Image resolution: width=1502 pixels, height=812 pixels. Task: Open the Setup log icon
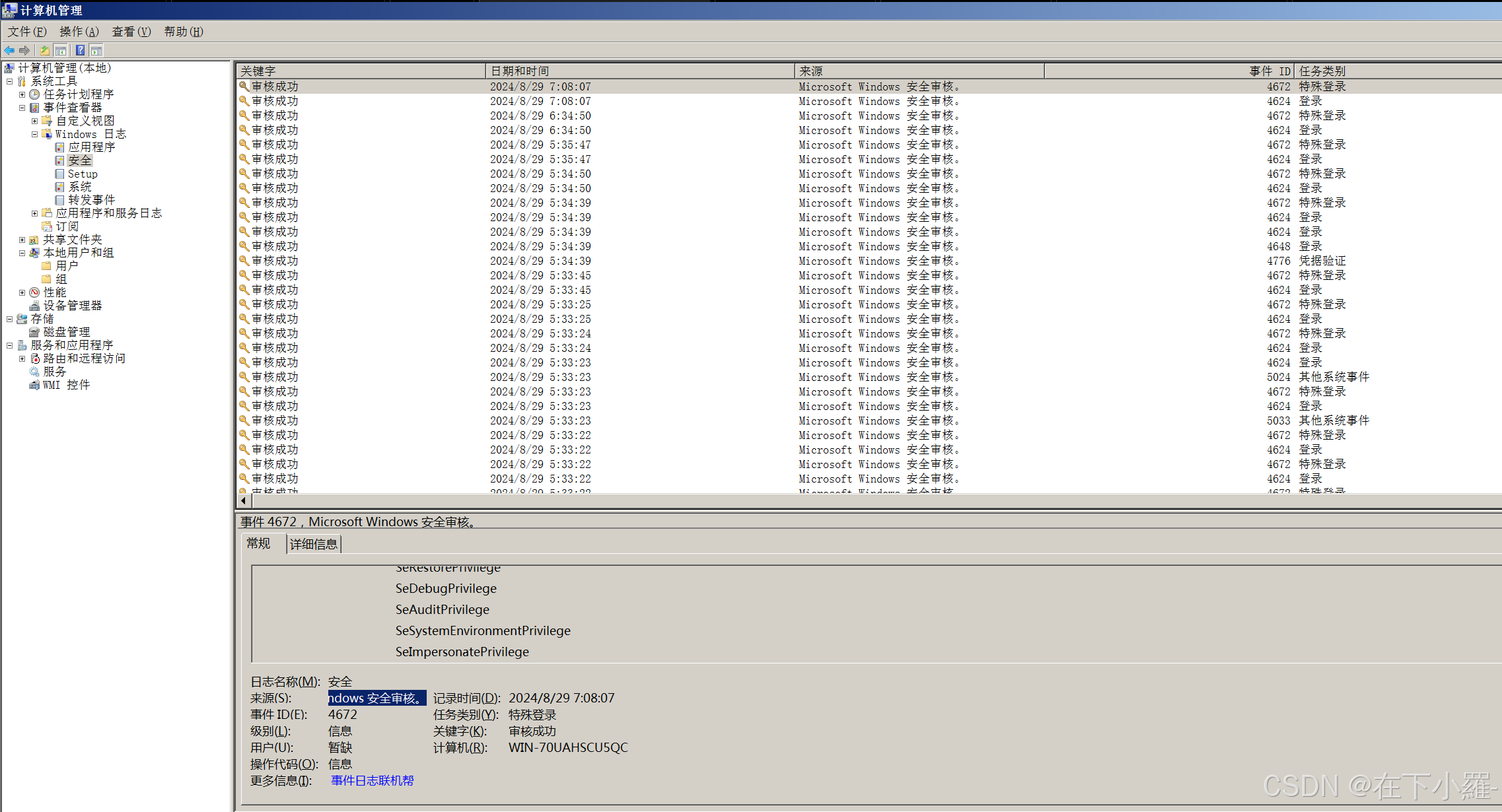[x=59, y=174]
